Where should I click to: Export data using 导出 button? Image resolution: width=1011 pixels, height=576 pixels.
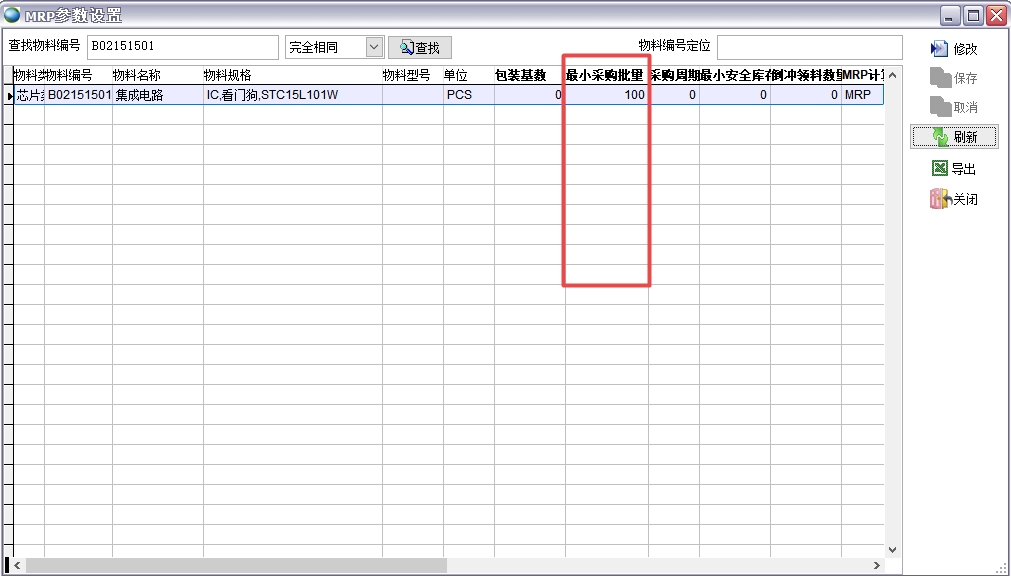(953, 169)
